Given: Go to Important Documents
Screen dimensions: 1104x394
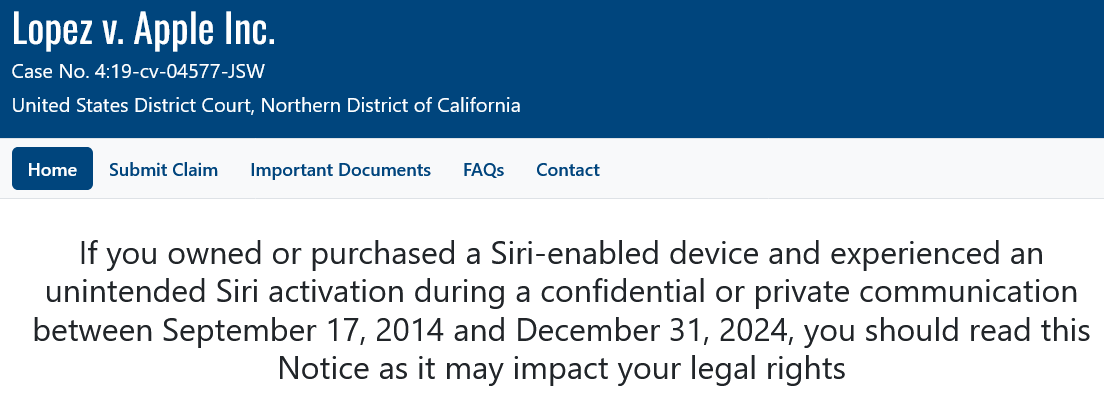Looking at the screenshot, I should [x=340, y=170].
